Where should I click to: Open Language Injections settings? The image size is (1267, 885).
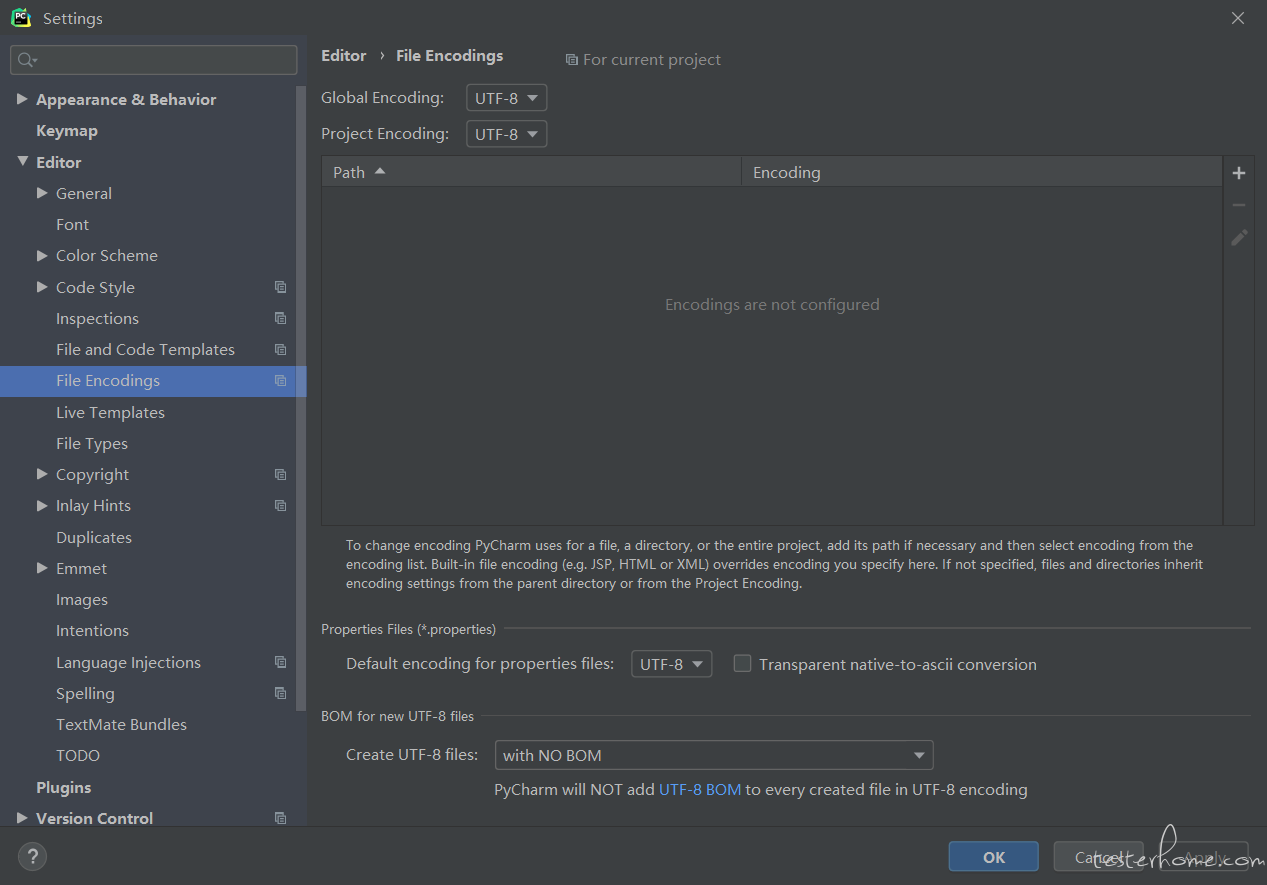pos(128,663)
